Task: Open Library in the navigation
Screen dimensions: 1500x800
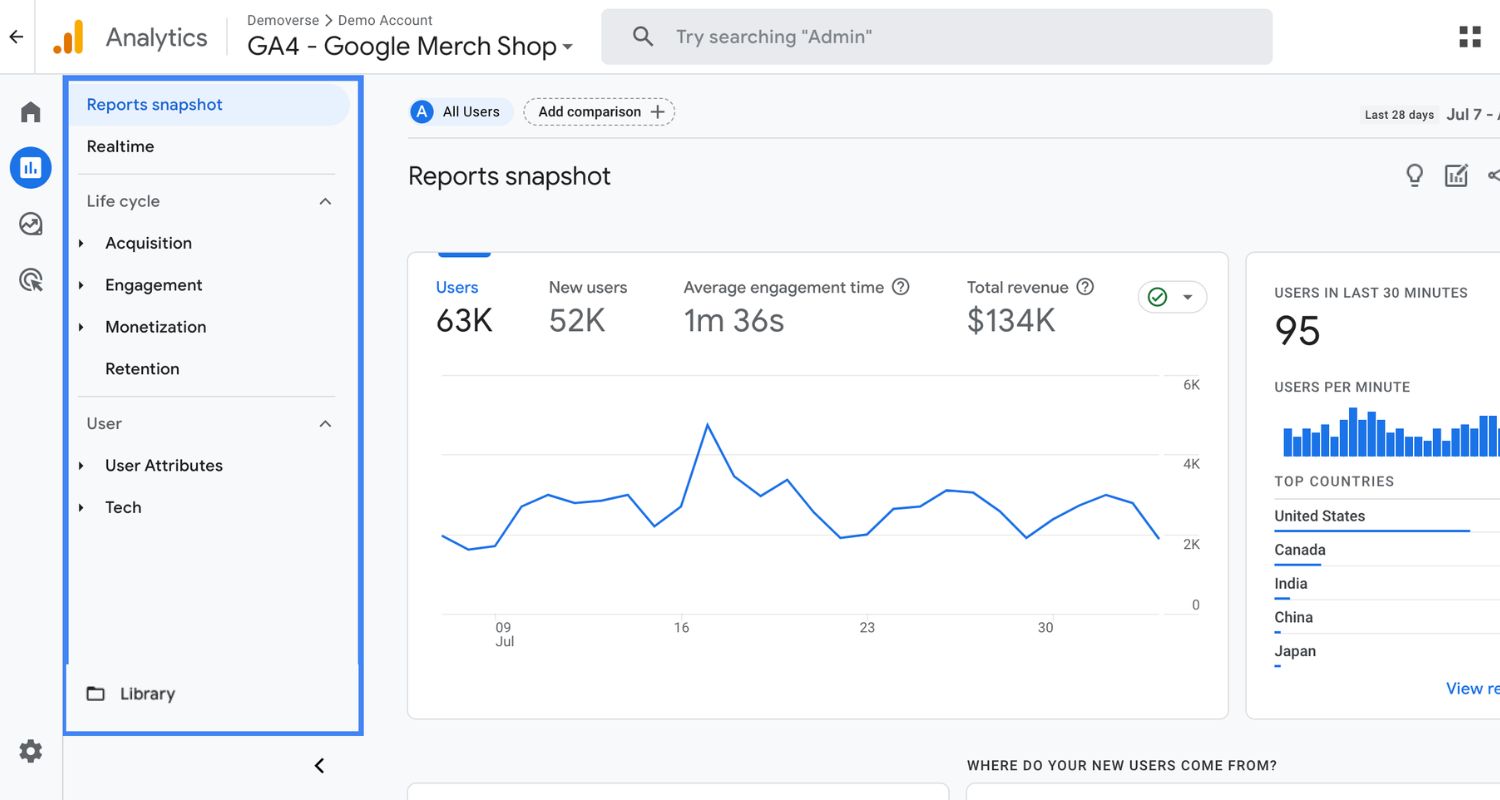Action: (147, 694)
